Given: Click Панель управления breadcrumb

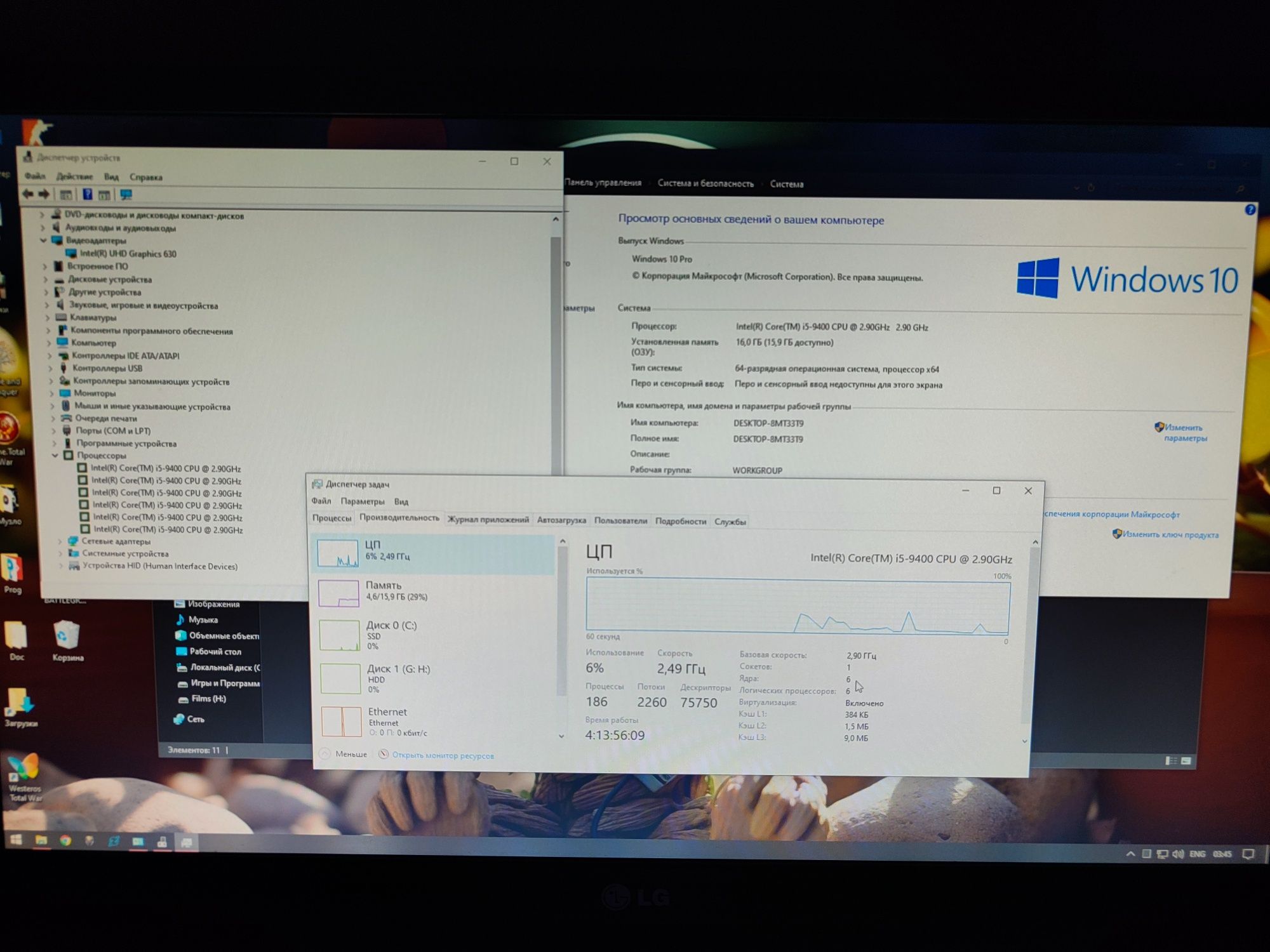Looking at the screenshot, I should pos(603,183).
